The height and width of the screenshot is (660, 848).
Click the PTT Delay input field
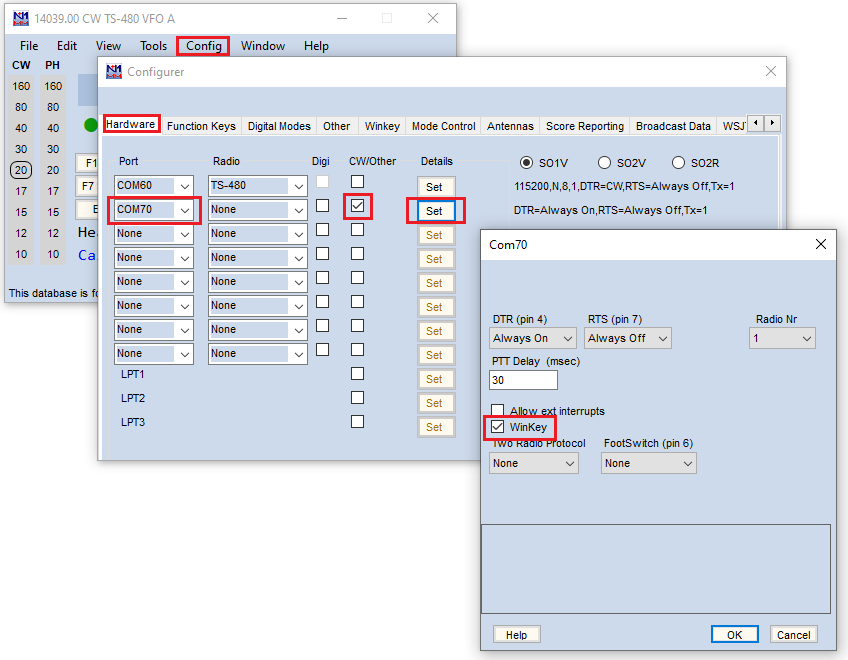[x=523, y=380]
